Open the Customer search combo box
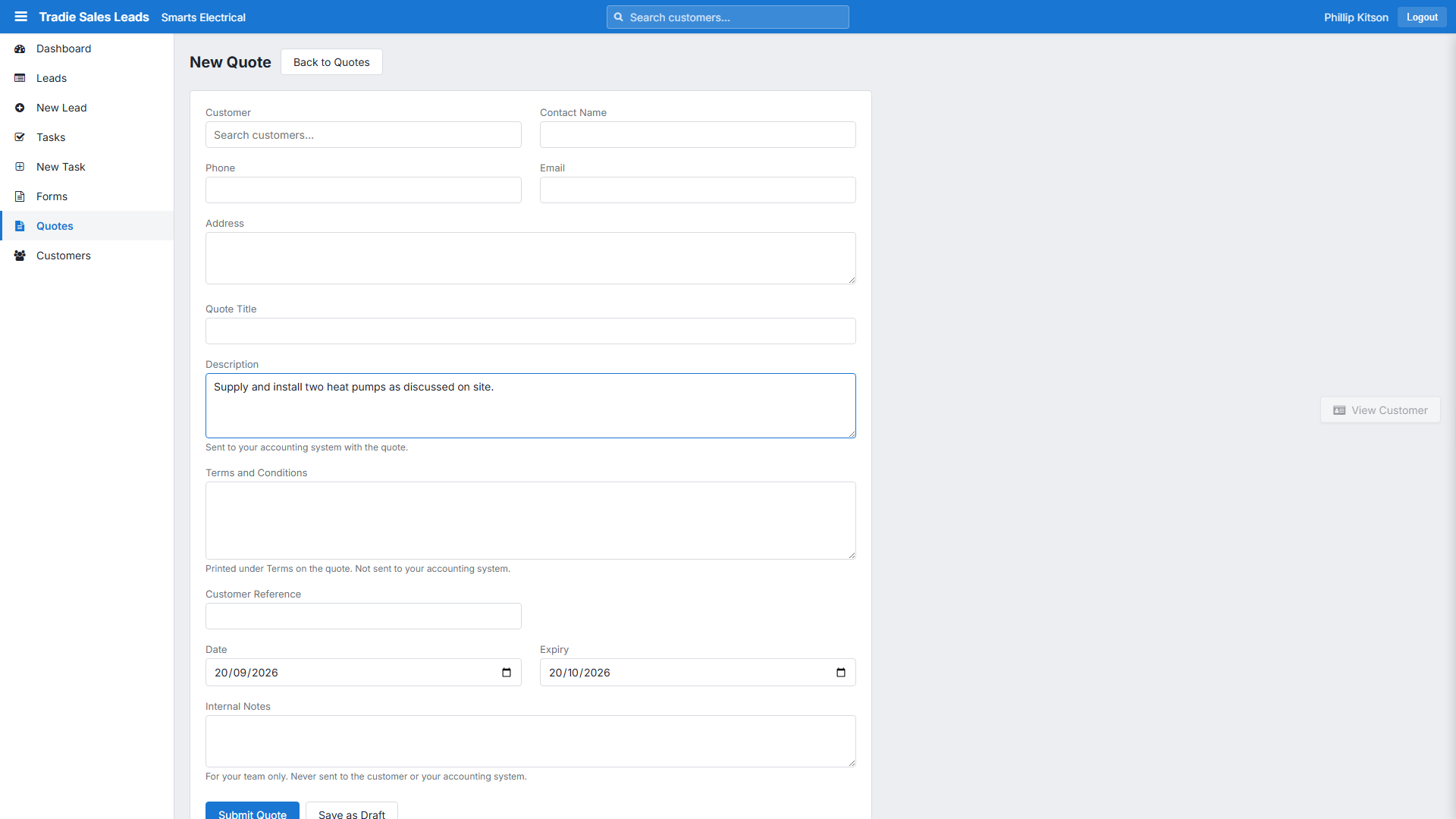This screenshot has height=819, width=1456. [363, 135]
